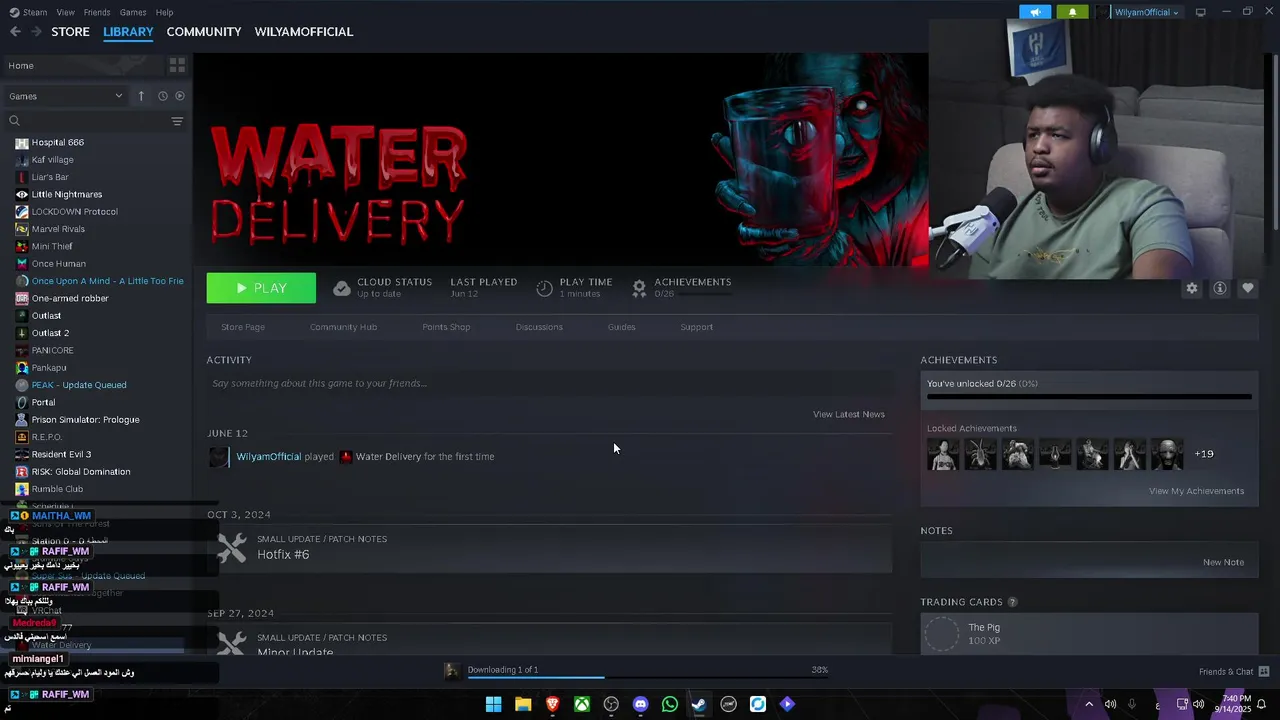Click the achievements progress bar

pos(1089,397)
